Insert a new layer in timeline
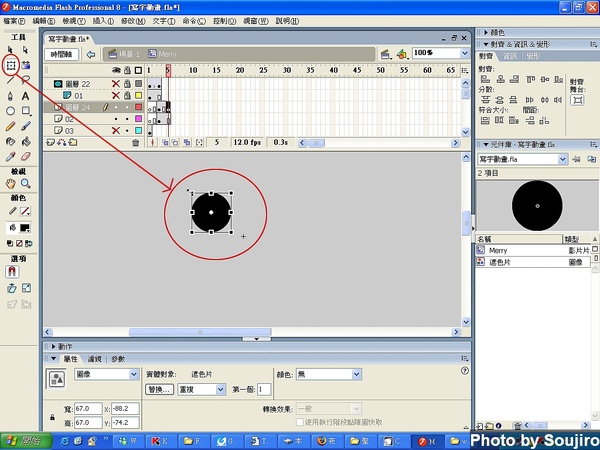The image size is (600, 450). point(50,143)
